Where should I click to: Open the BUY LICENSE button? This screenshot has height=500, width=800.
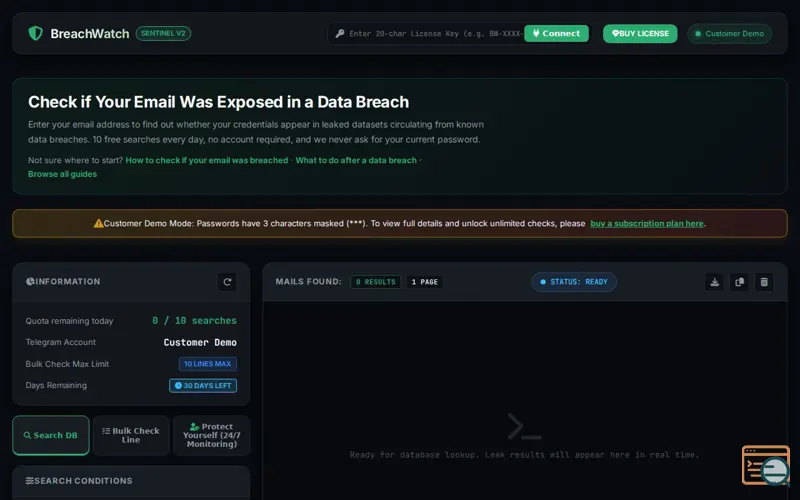[x=640, y=34]
